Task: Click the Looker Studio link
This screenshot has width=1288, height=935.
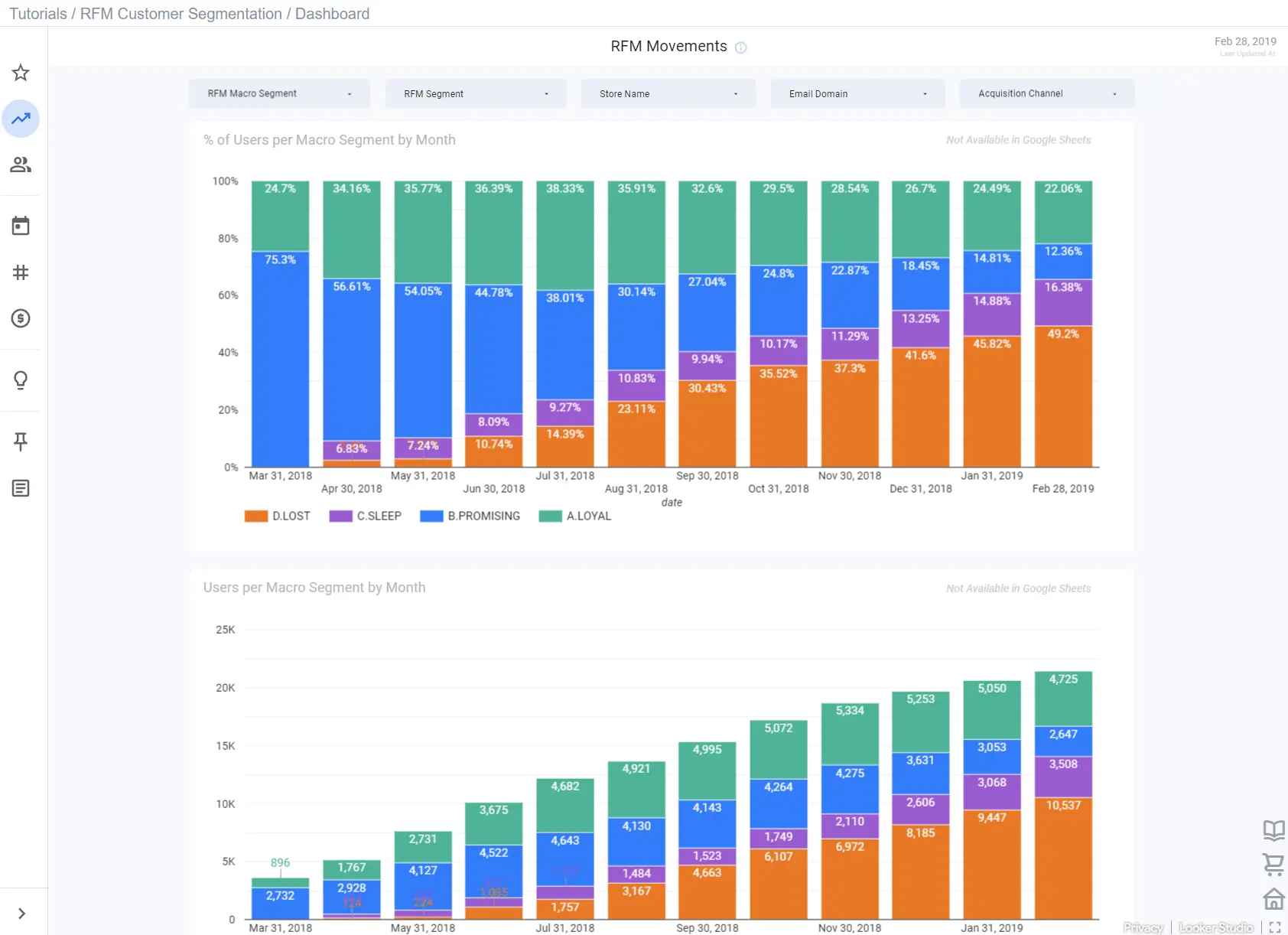Action: tap(1216, 927)
